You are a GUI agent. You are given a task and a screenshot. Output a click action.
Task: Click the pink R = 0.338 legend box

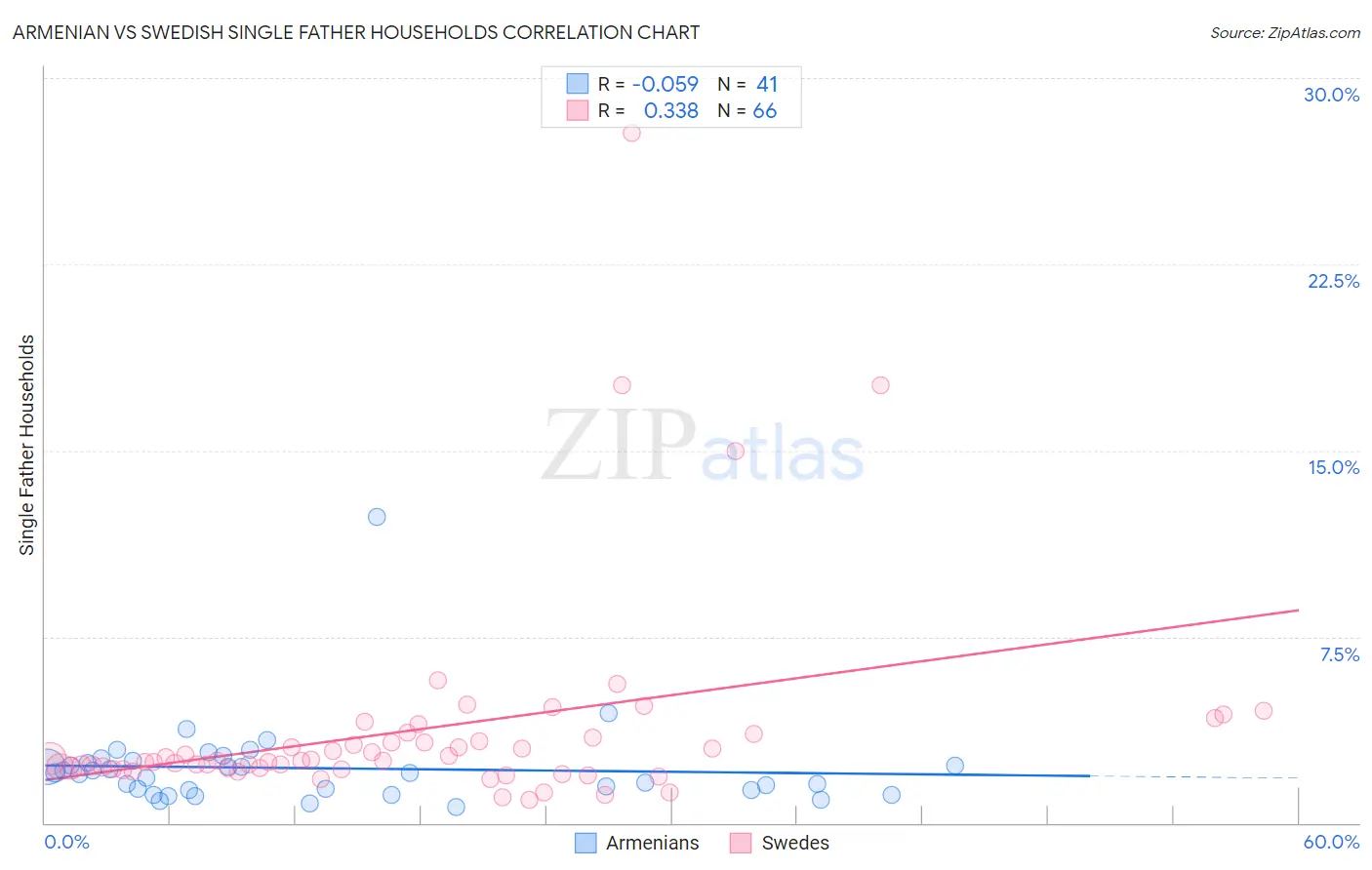tap(578, 110)
